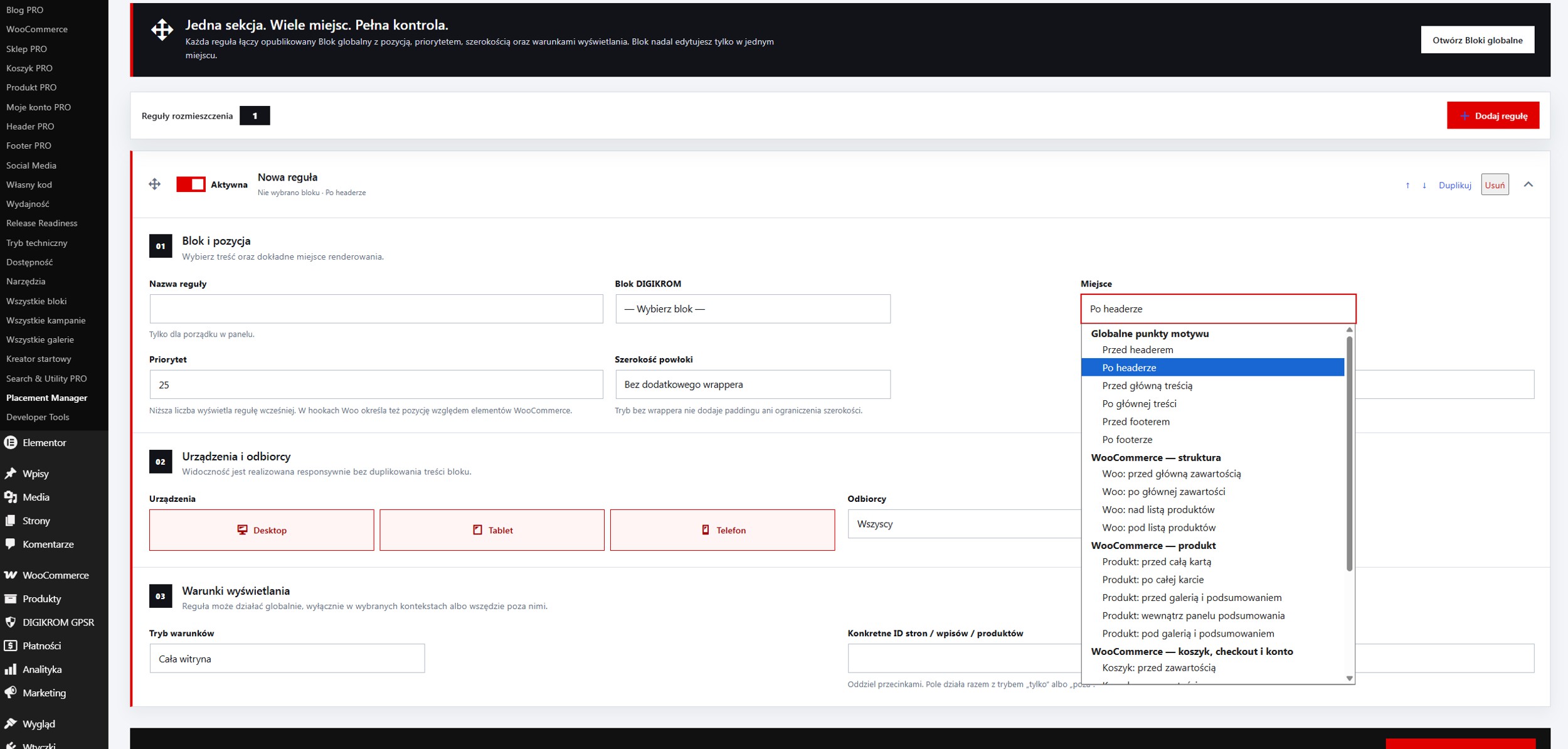This screenshot has width=1568, height=749.
Task: Move rule down with the down arrow
Action: pyautogui.click(x=1424, y=185)
